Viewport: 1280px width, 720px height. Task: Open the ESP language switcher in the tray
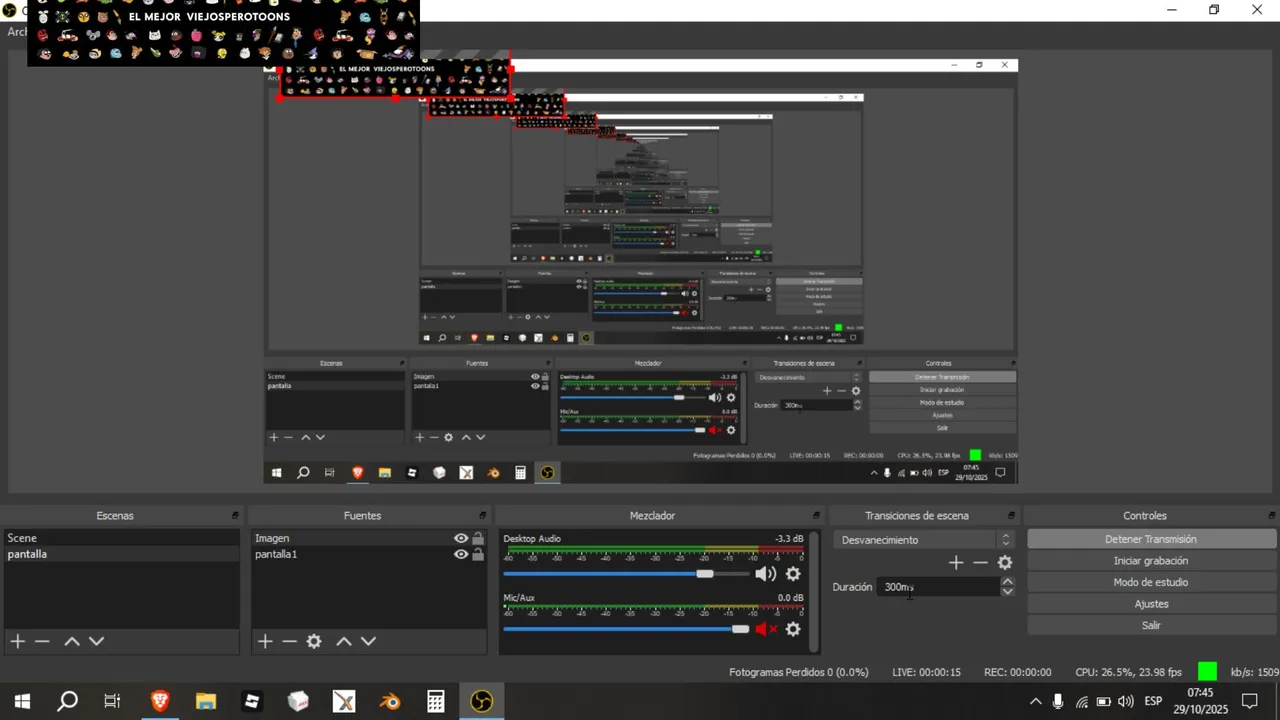(x=1153, y=701)
